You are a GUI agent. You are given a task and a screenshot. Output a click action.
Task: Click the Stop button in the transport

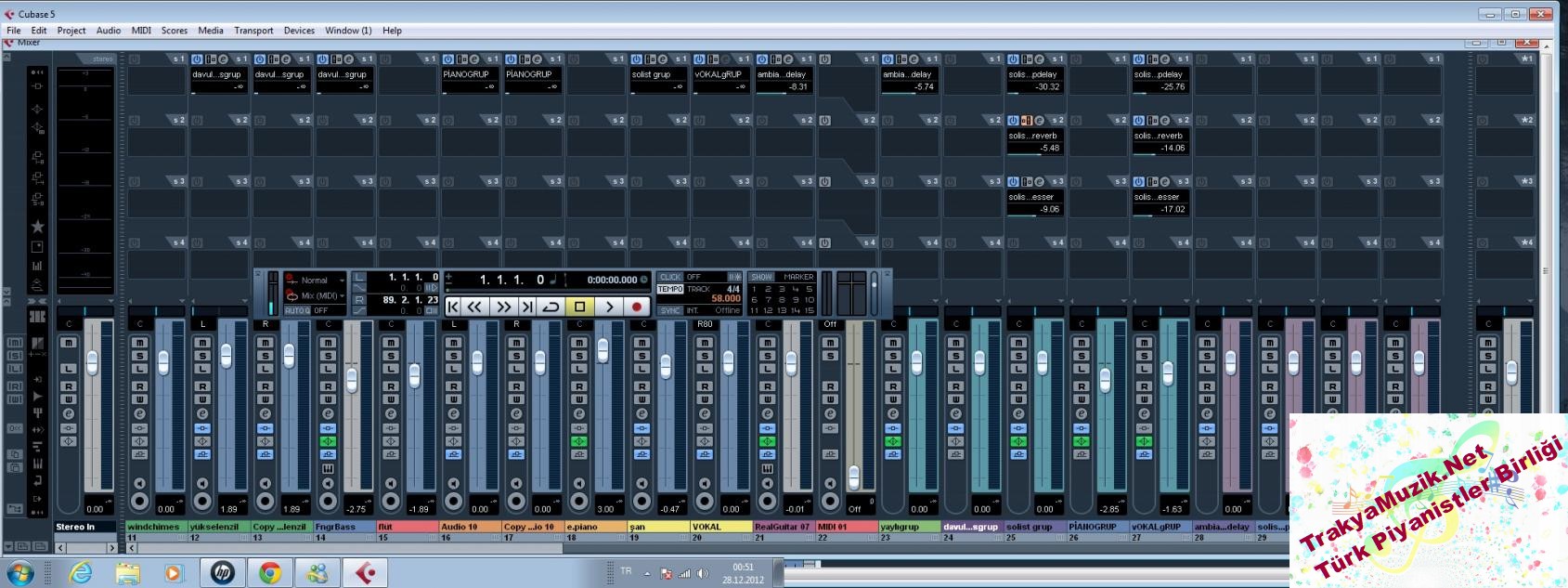(x=579, y=307)
